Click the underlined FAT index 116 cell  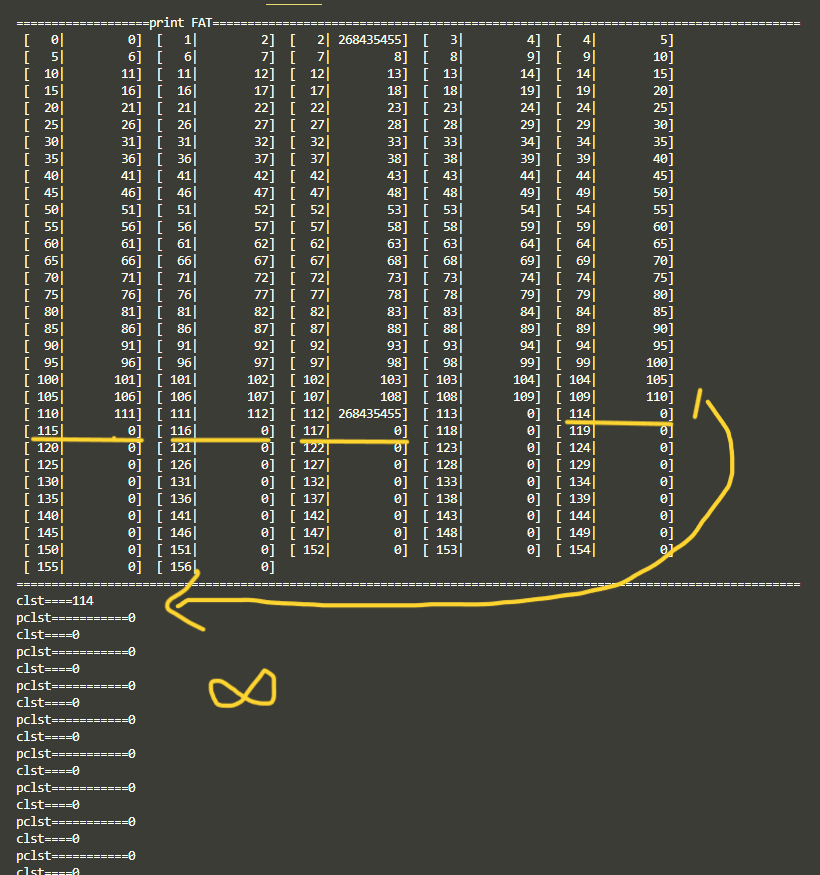tap(182, 431)
